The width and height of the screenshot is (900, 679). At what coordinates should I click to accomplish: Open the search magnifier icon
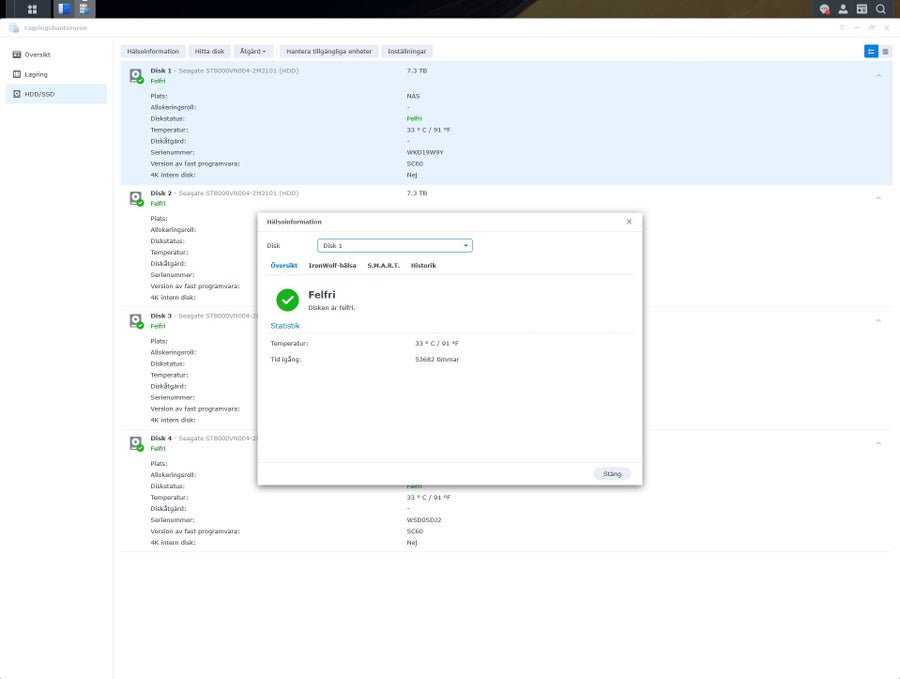880,9
